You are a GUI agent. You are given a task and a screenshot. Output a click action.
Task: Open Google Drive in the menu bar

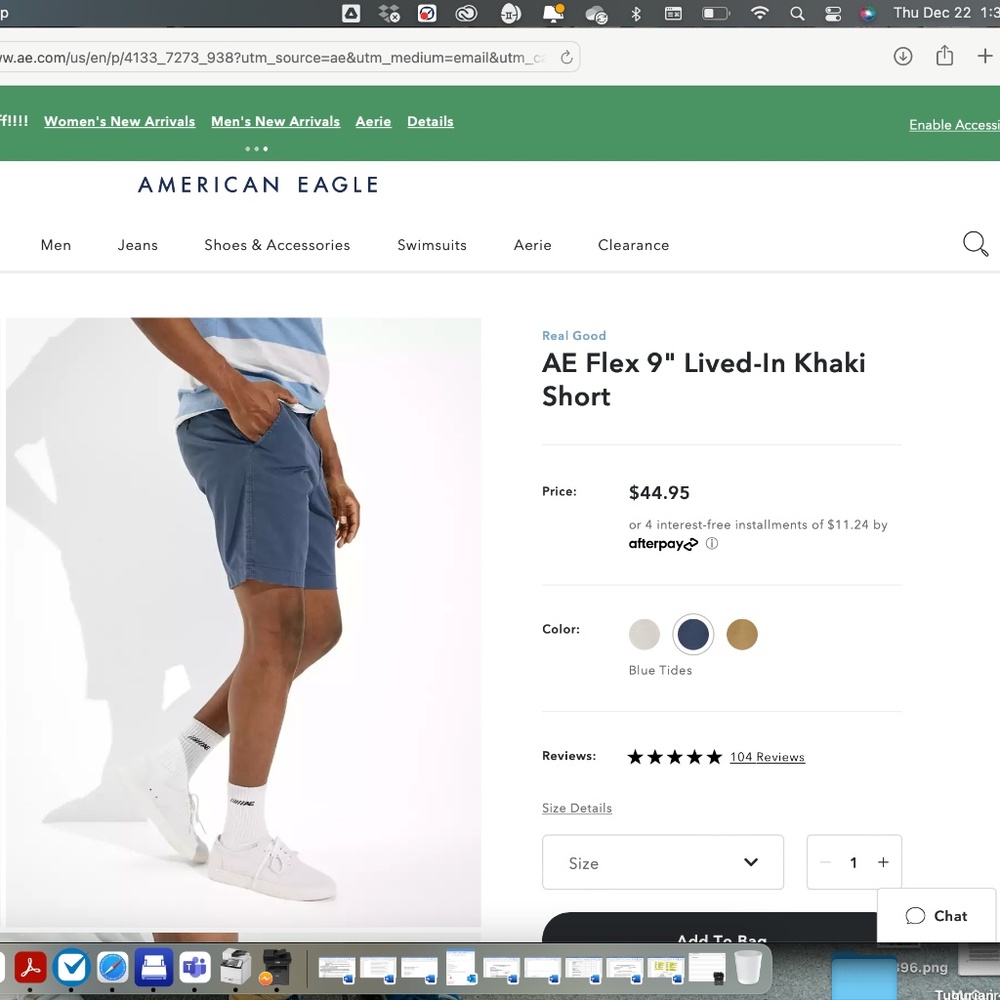coord(351,13)
